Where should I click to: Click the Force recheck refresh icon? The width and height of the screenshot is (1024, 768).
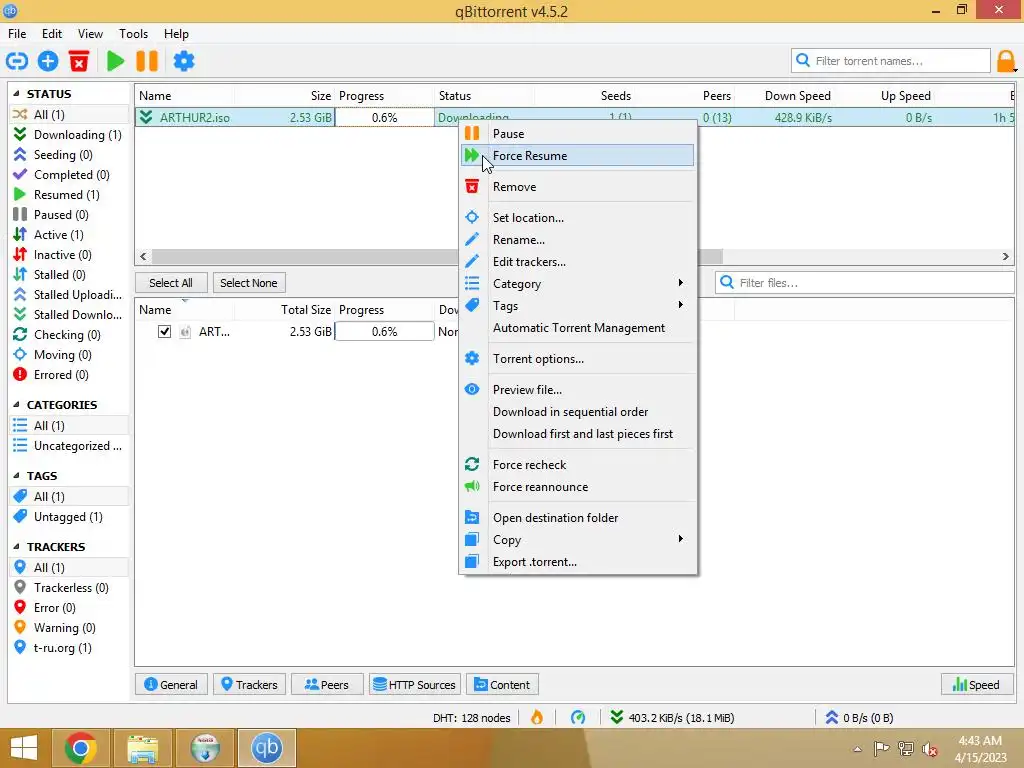pyautogui.click(x=472, y=464)
